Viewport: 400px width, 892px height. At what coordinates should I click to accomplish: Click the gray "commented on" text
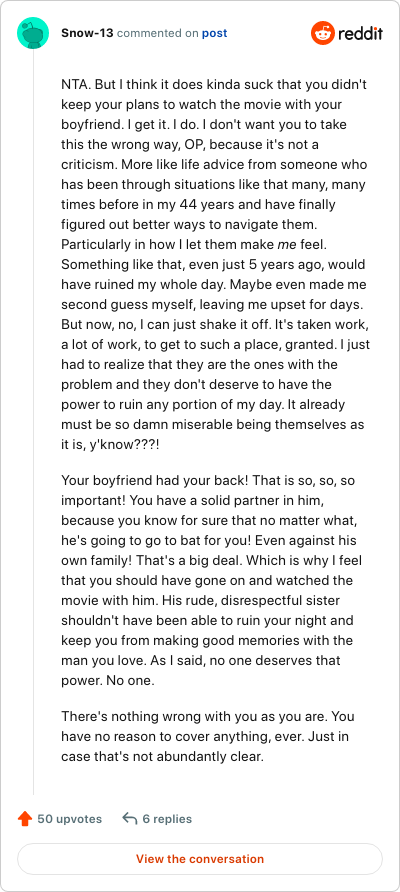tap(158, 33)
